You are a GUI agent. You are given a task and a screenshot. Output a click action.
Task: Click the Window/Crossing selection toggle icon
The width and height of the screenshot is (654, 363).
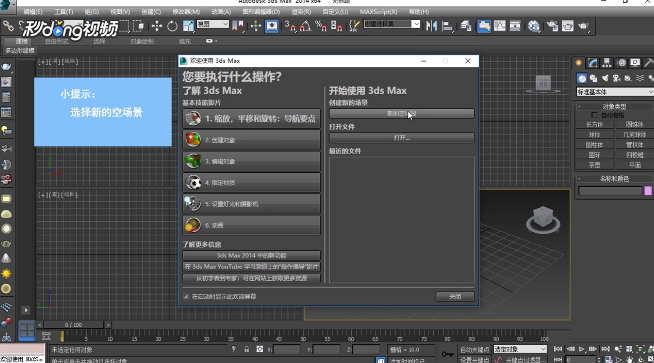pos(138,26)
